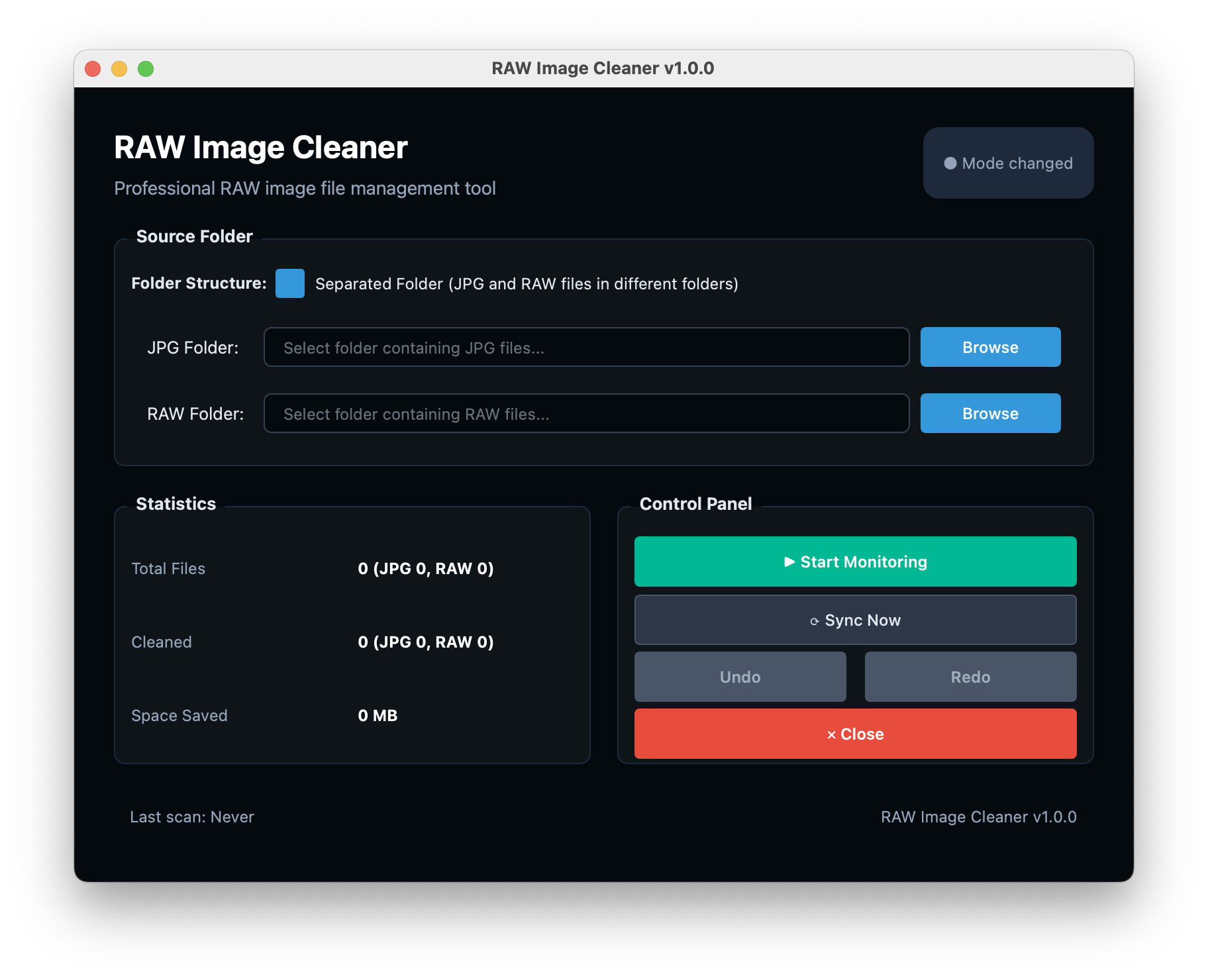
Task: Click the circular sync icon beside Sync Now
Action: (x=814, y=621)
